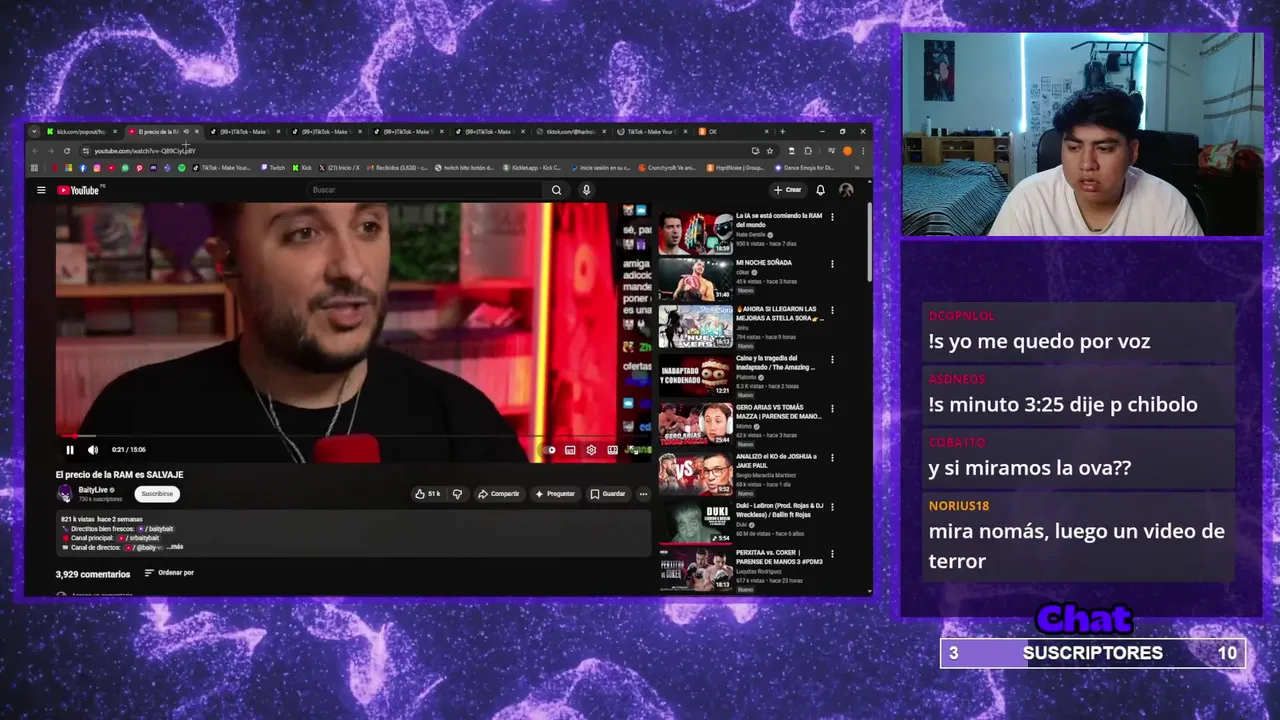
Task: Open the BaityLive channel name link
Action: [x=93, y=490]
